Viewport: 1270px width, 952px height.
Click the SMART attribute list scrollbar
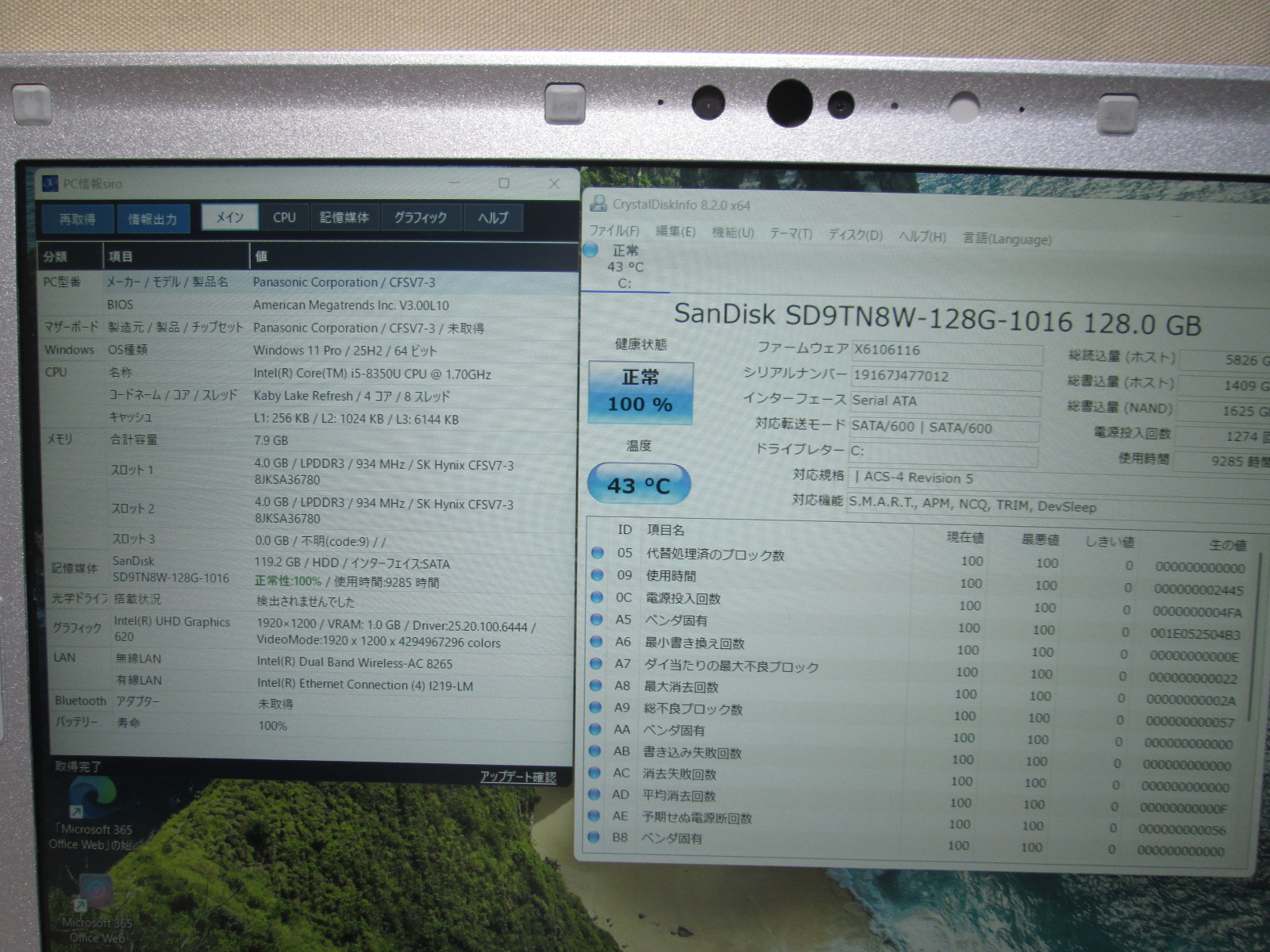click(x=1254, y=635)
